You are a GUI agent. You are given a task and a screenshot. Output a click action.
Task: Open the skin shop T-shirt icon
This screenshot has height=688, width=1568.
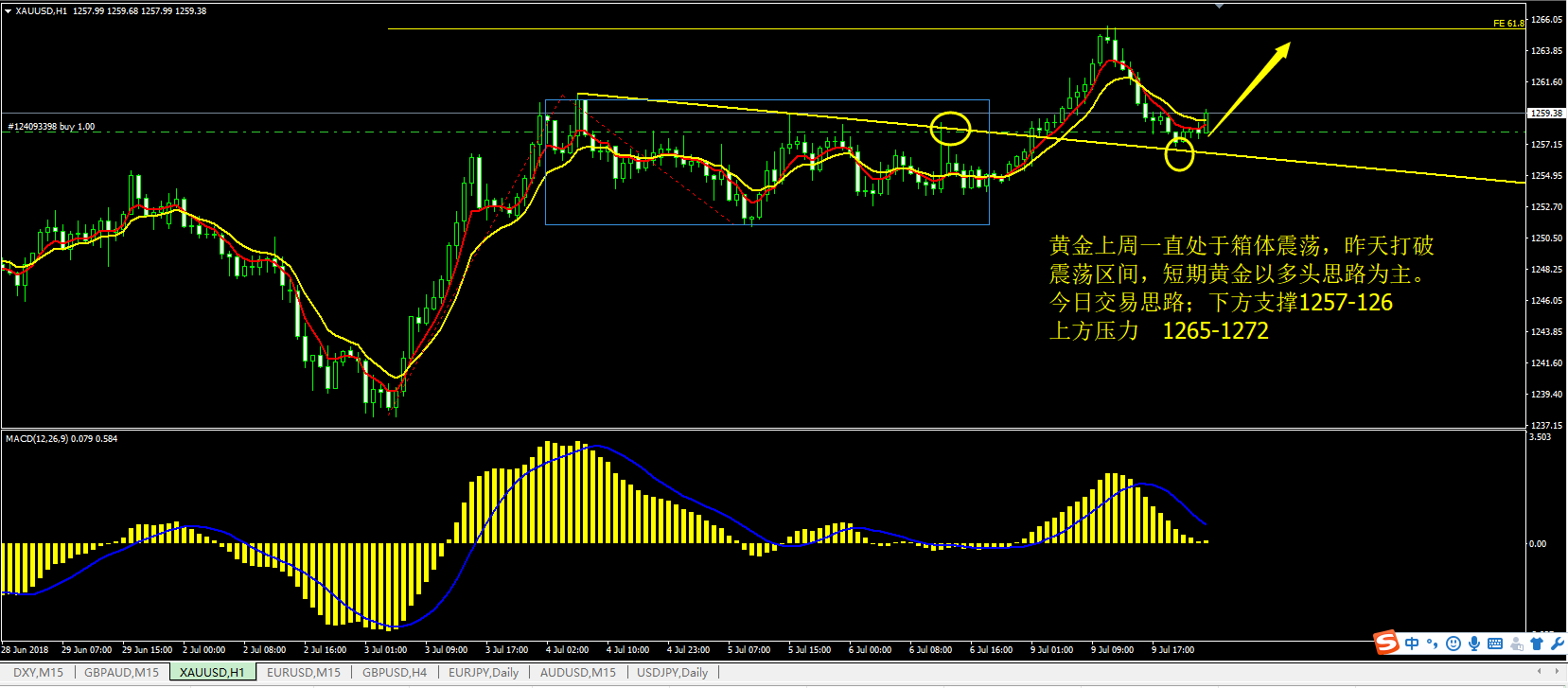click(x=1536, y=644)
